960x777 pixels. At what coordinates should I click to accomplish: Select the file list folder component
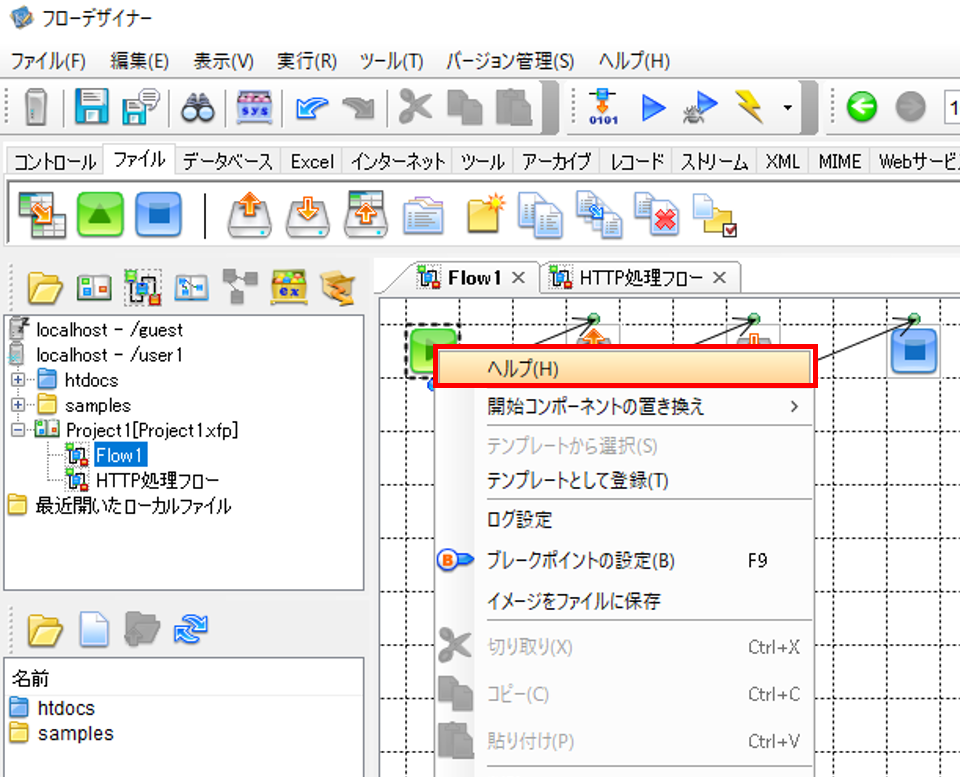[x=423, y=216]
